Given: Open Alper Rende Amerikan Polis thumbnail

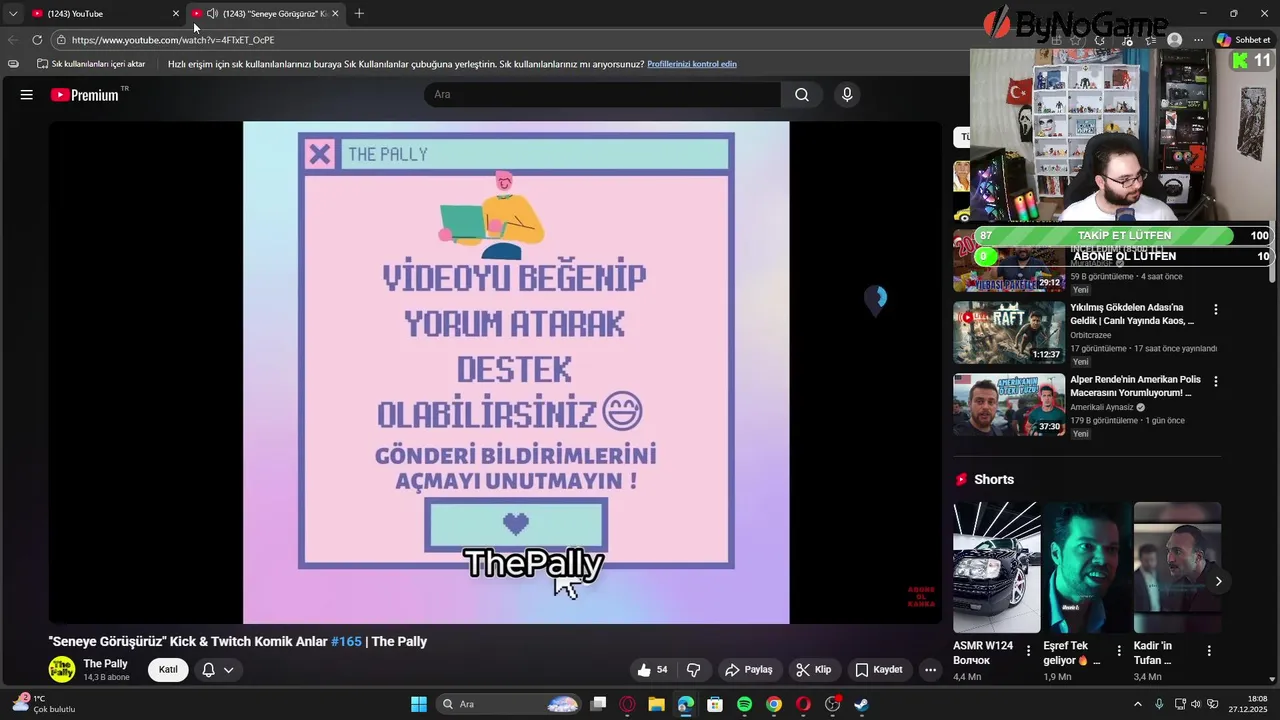Looking at the screenshot, I should click(x=1009, y=405).
